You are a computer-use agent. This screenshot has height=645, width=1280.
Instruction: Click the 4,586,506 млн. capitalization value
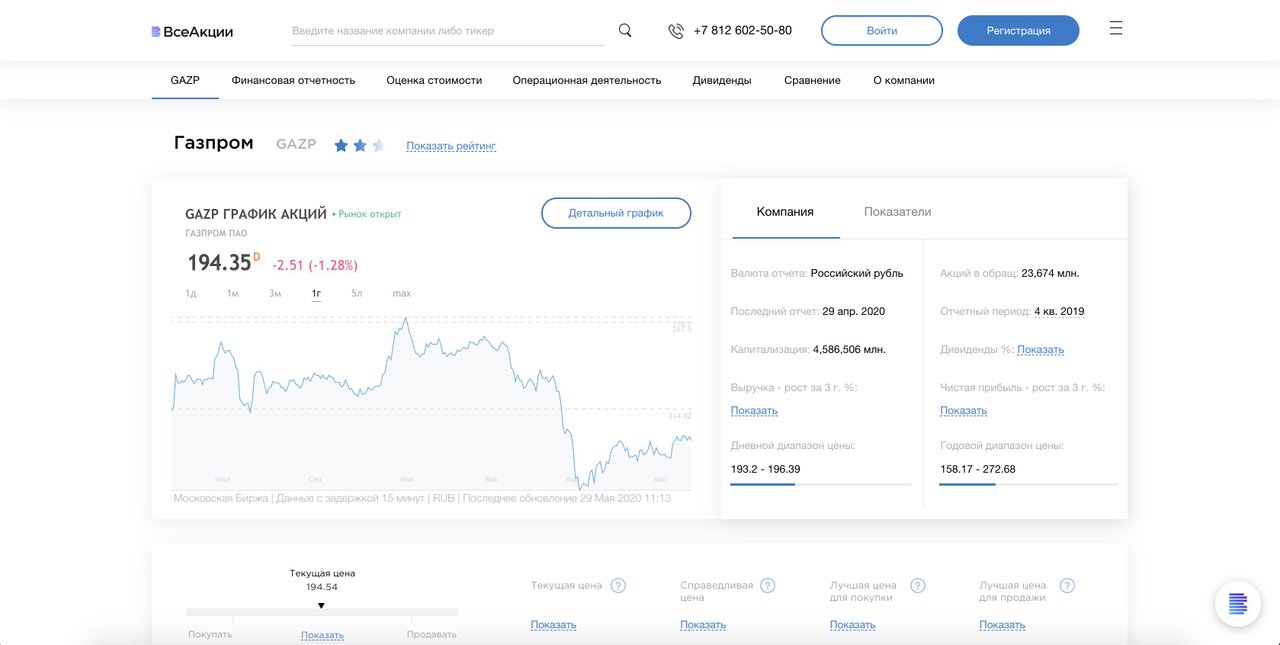click(849, 349)
